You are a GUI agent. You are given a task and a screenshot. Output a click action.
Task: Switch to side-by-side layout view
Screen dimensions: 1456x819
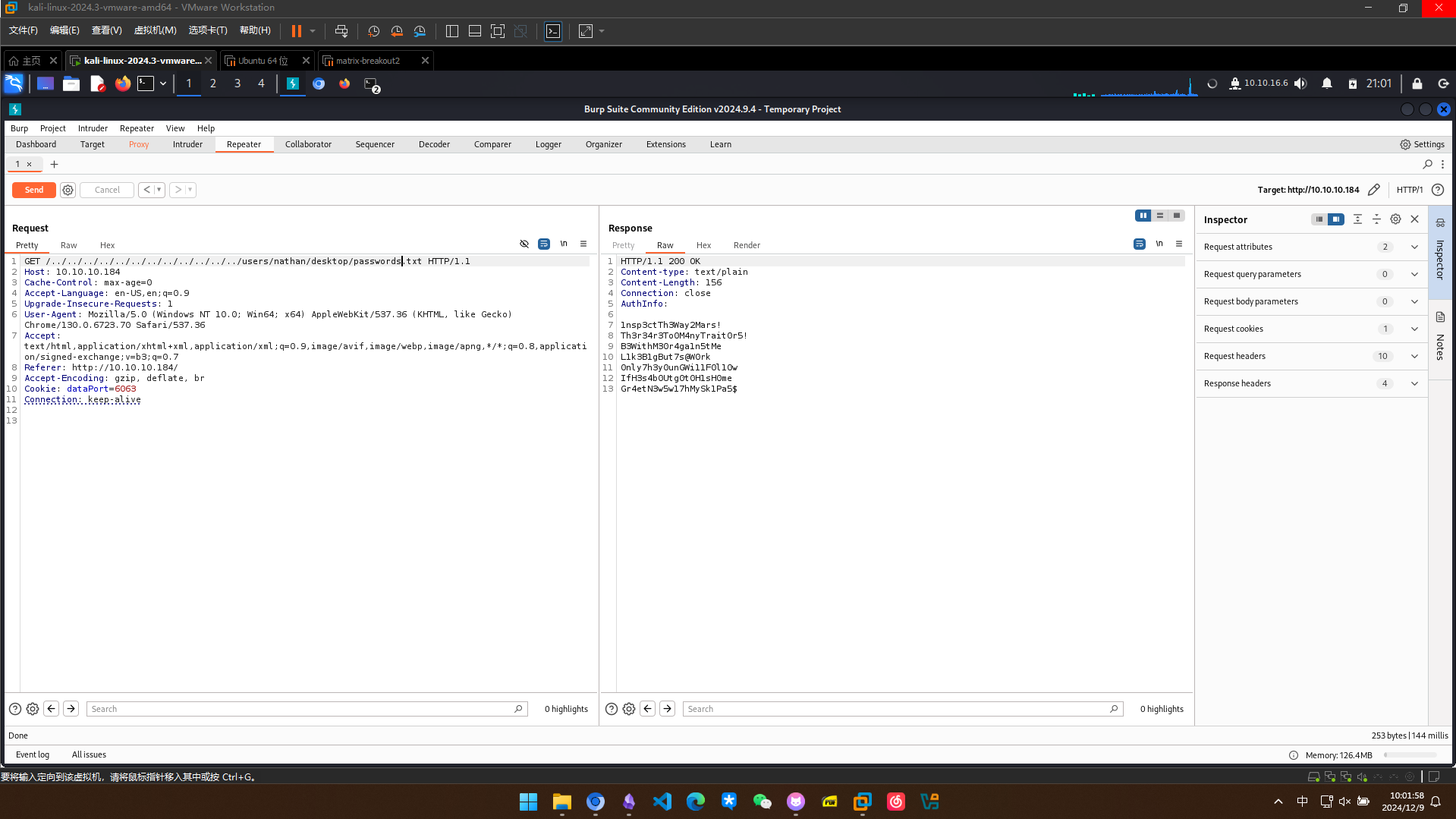[1143, 216]
